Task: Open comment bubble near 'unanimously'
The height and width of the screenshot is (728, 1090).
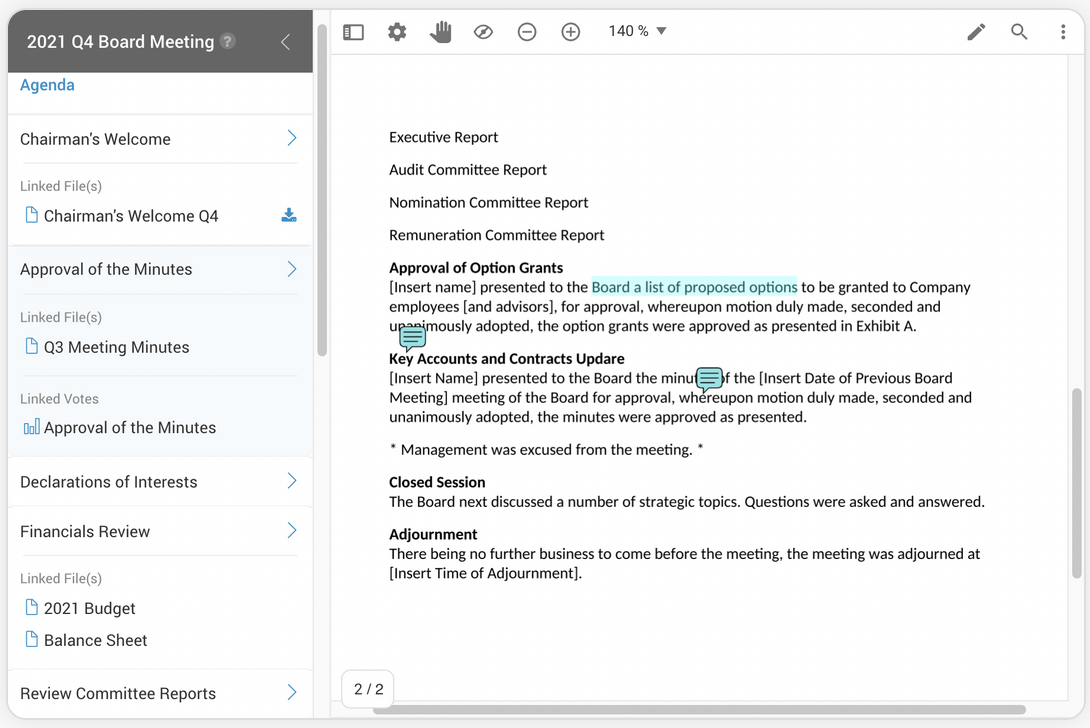Action: click(x=412, y=339)
